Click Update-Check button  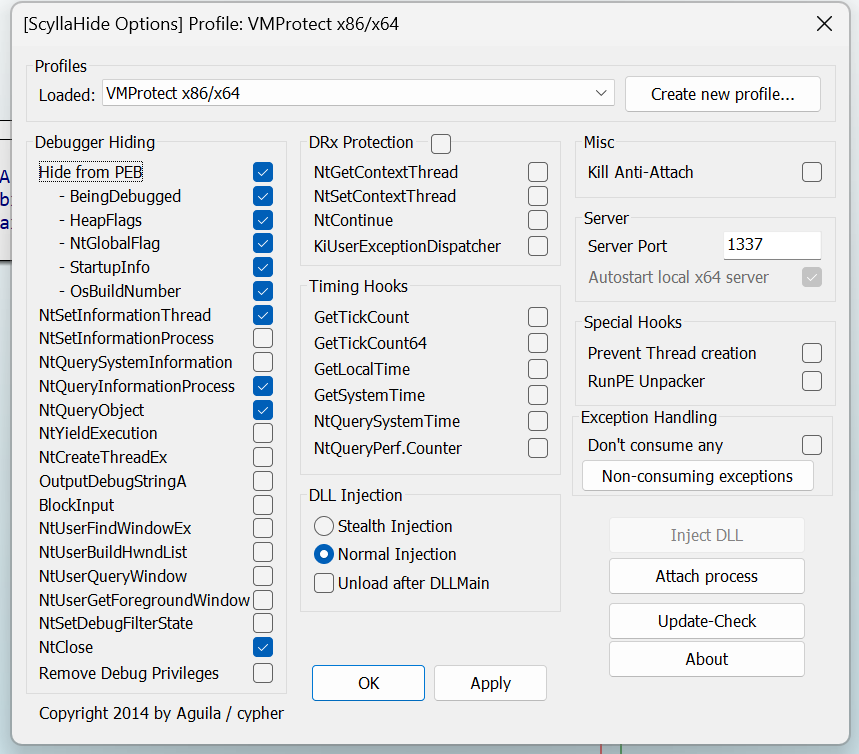[707, 621]
